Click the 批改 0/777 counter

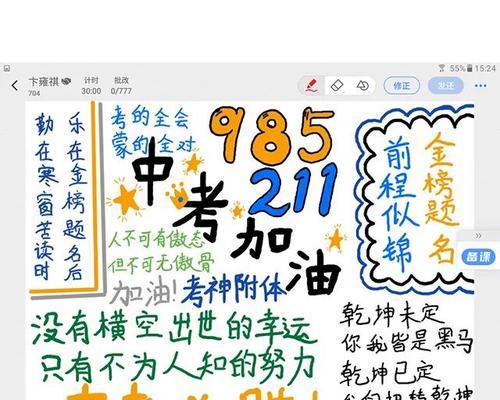[121, 86]
